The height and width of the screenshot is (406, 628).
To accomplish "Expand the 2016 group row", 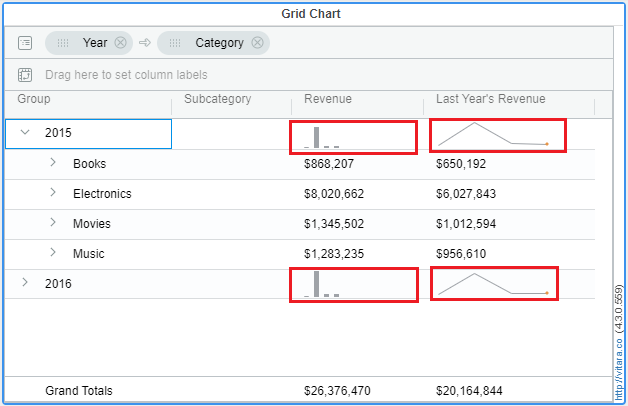I will point(25,282).
